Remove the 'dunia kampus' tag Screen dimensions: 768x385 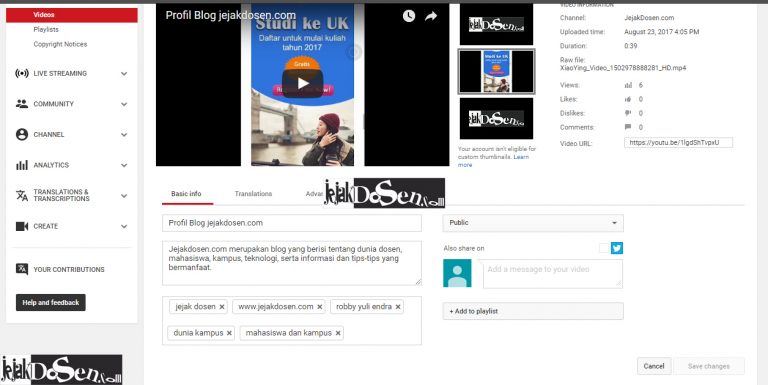[229, 333]
